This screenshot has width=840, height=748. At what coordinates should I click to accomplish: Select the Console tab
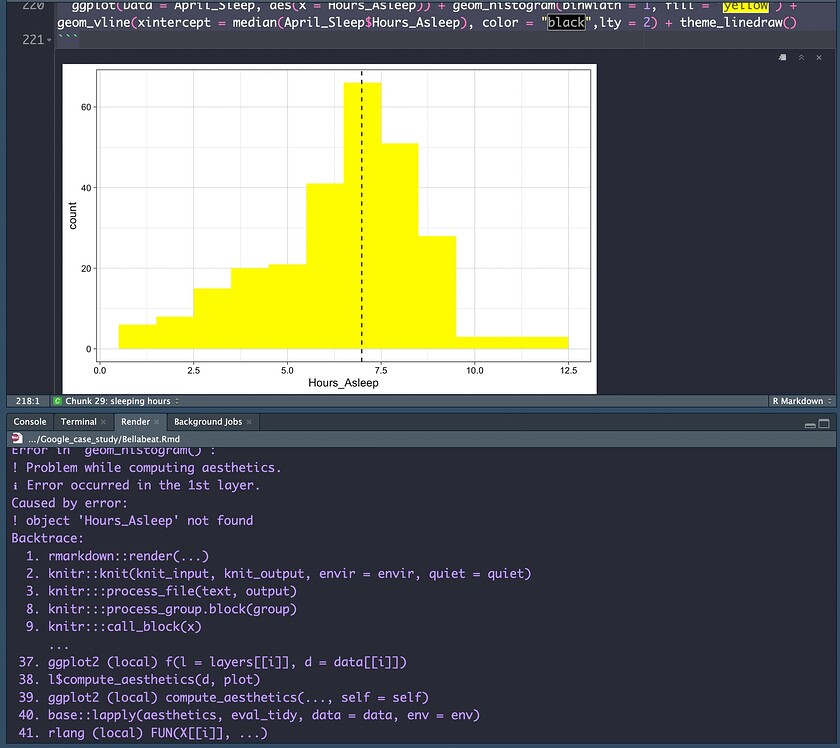tap(29, 421)
